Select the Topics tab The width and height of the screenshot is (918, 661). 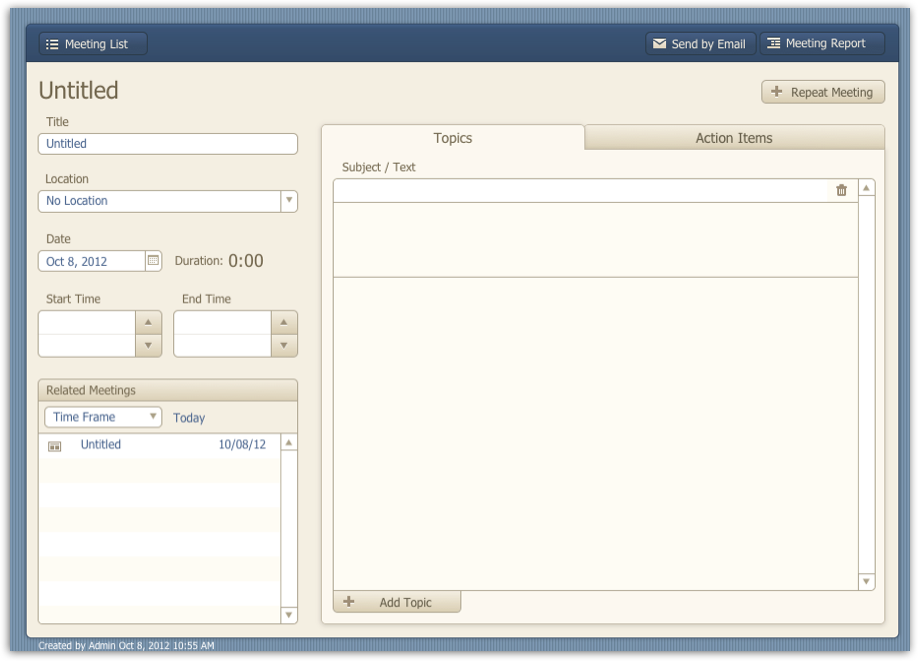(x=453, y=137)
